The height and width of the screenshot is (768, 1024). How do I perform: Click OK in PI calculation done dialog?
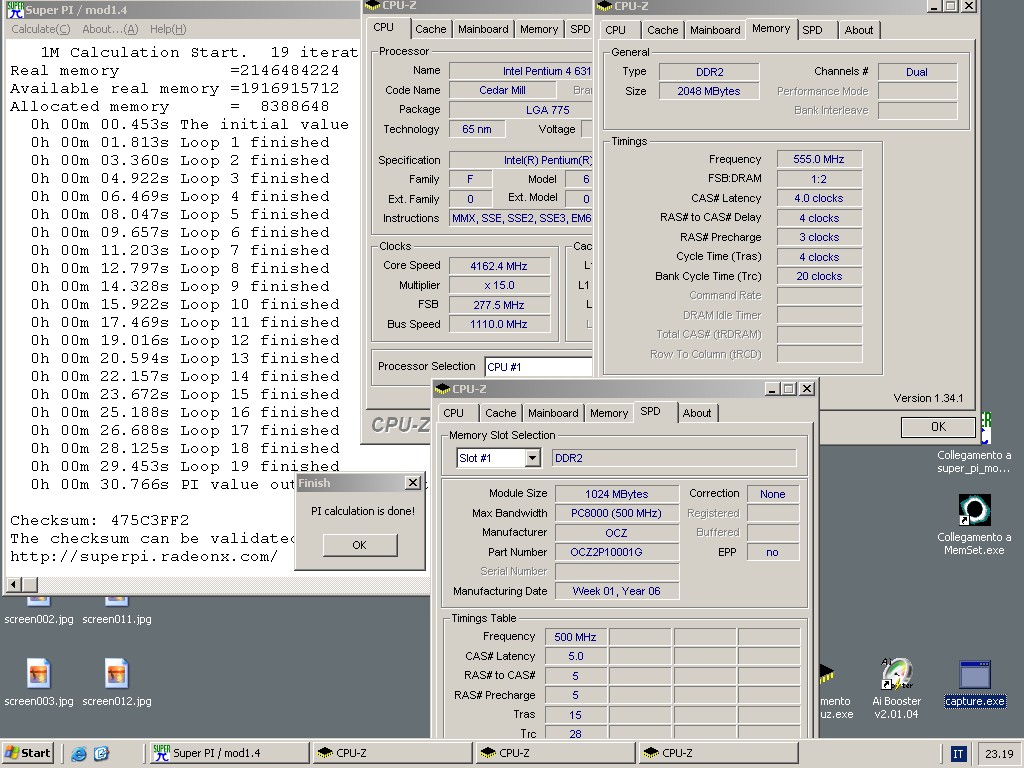click(360, 545)
